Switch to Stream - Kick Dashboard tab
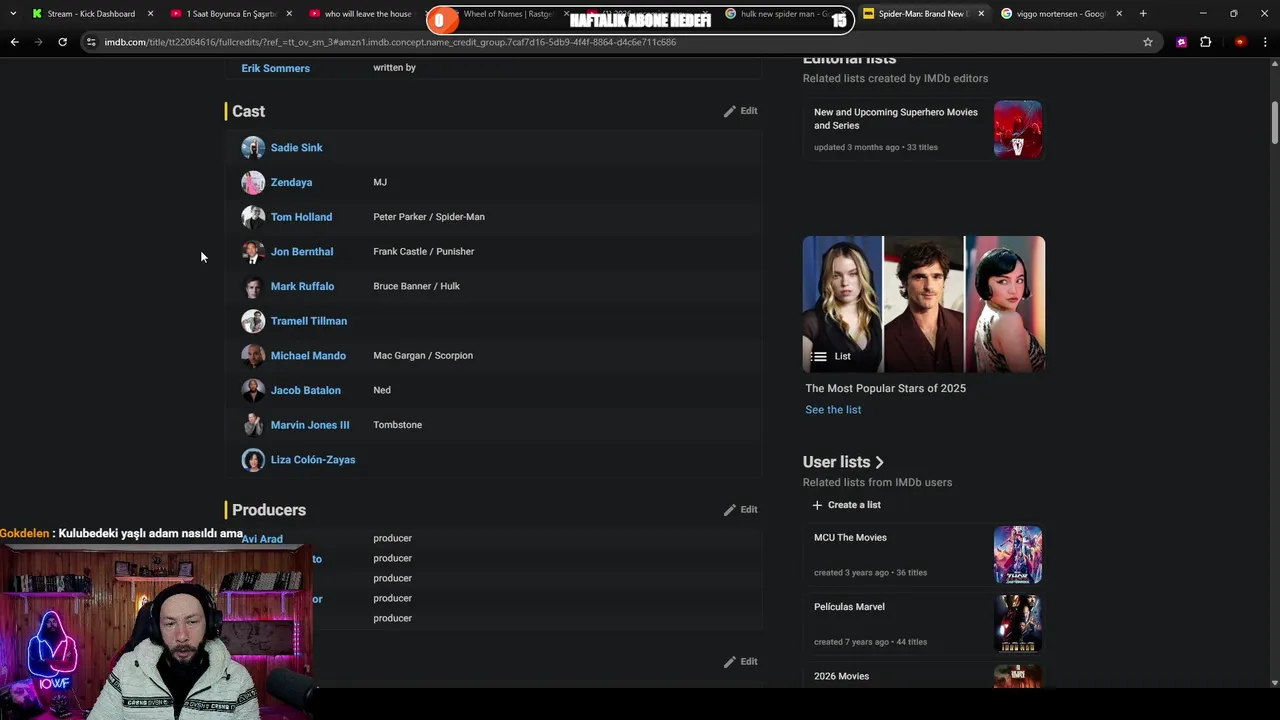Screen dimensions: 1280x720 [92, 14]
